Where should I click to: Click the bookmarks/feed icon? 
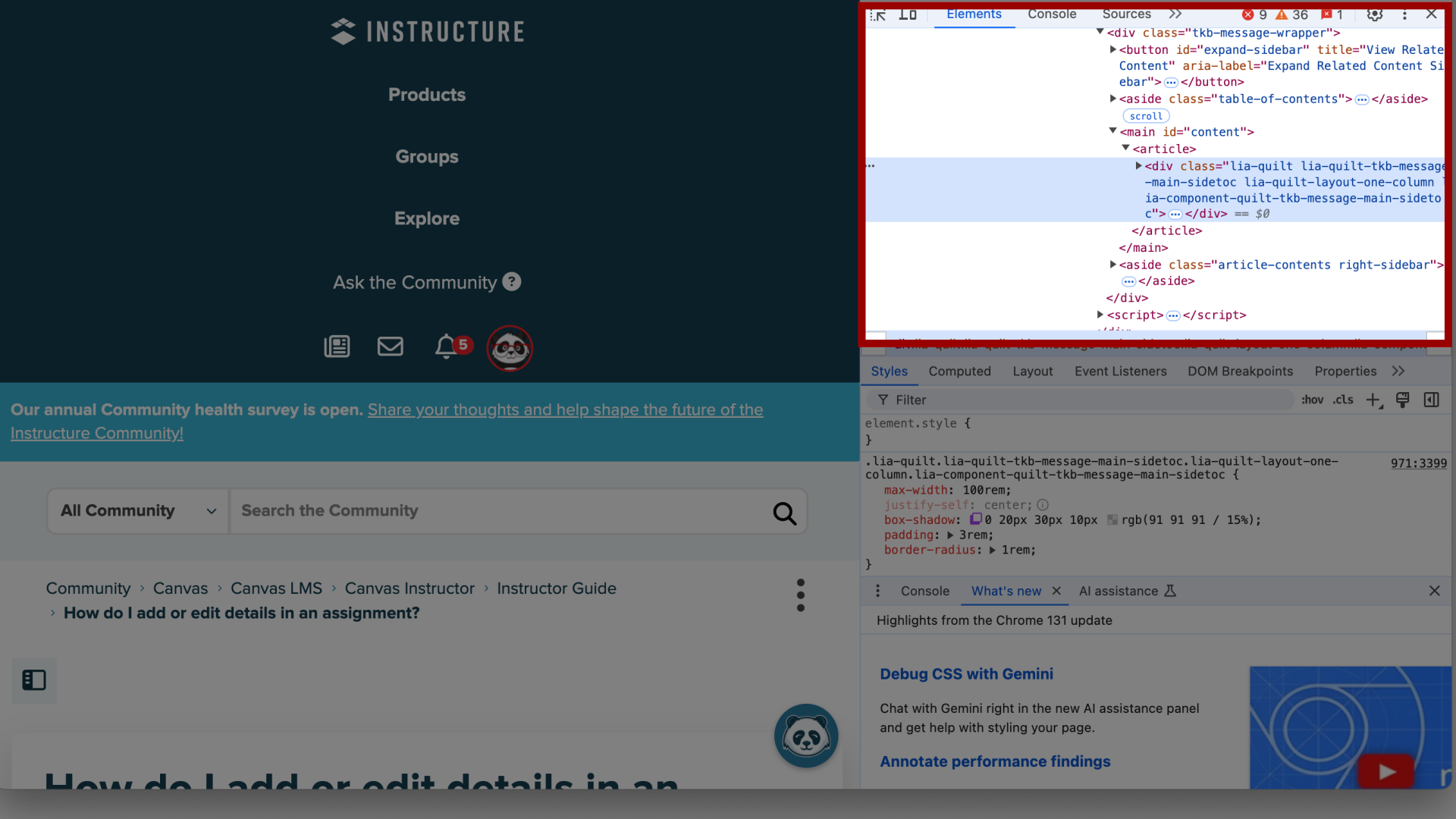pyautogui.click(x=337, y=347)
